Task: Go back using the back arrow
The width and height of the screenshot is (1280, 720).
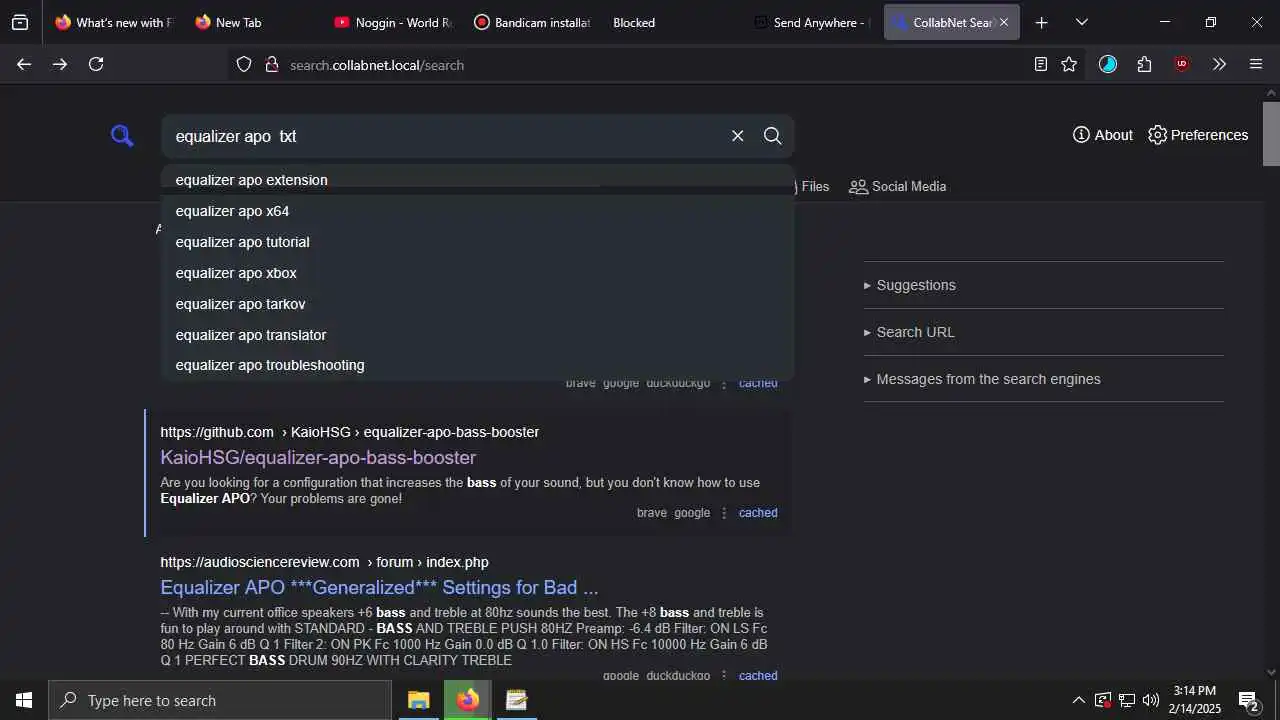Action: (24, 64)
